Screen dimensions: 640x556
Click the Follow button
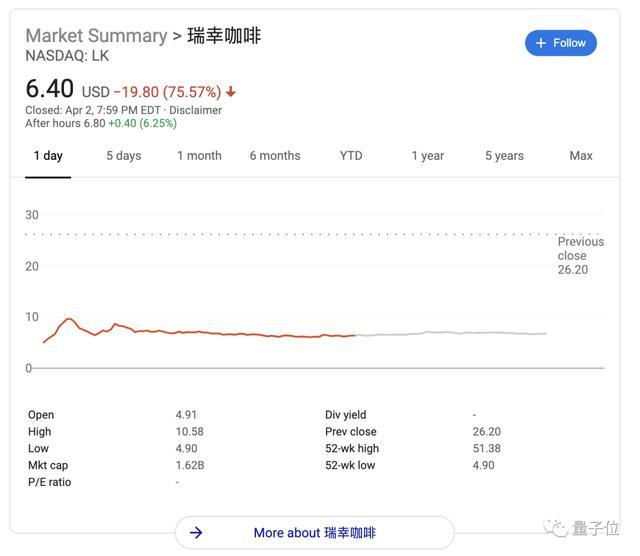(x=560, y=43)
